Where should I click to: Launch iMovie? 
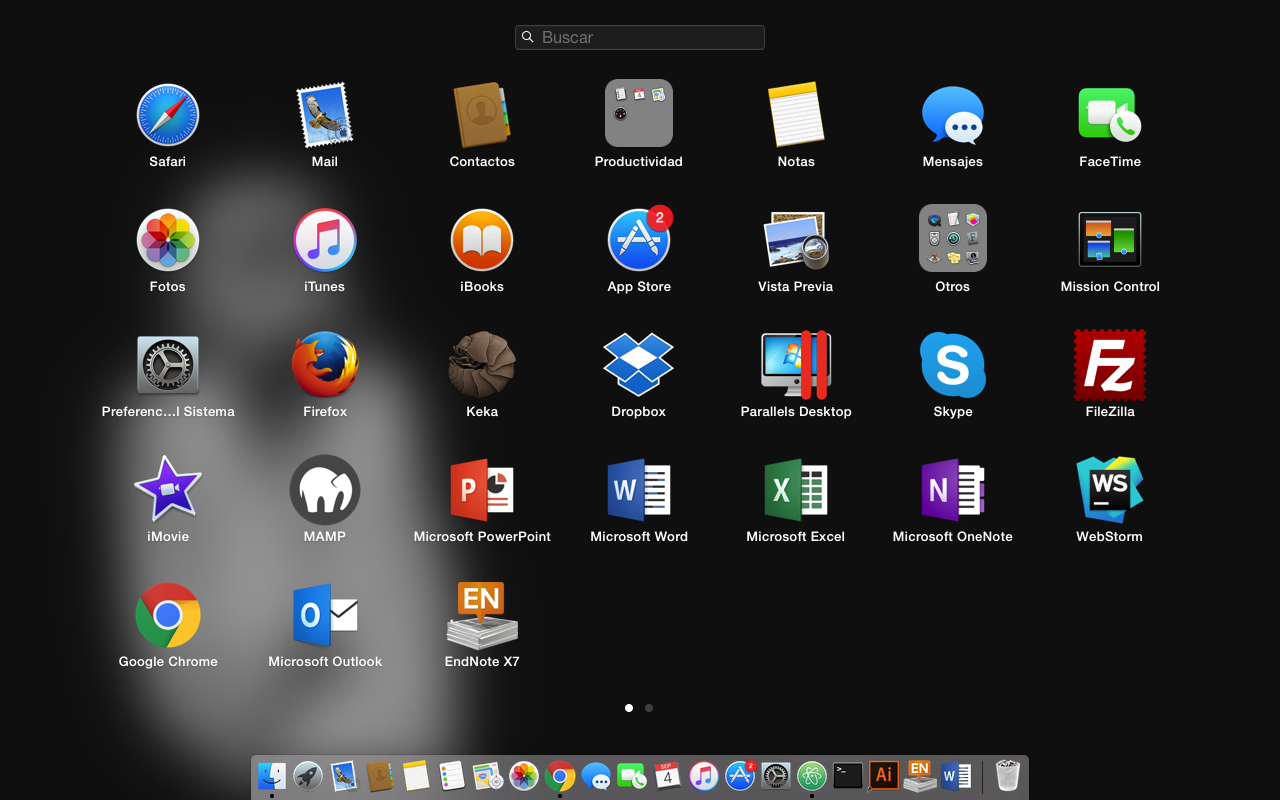[x=168, y=489]
